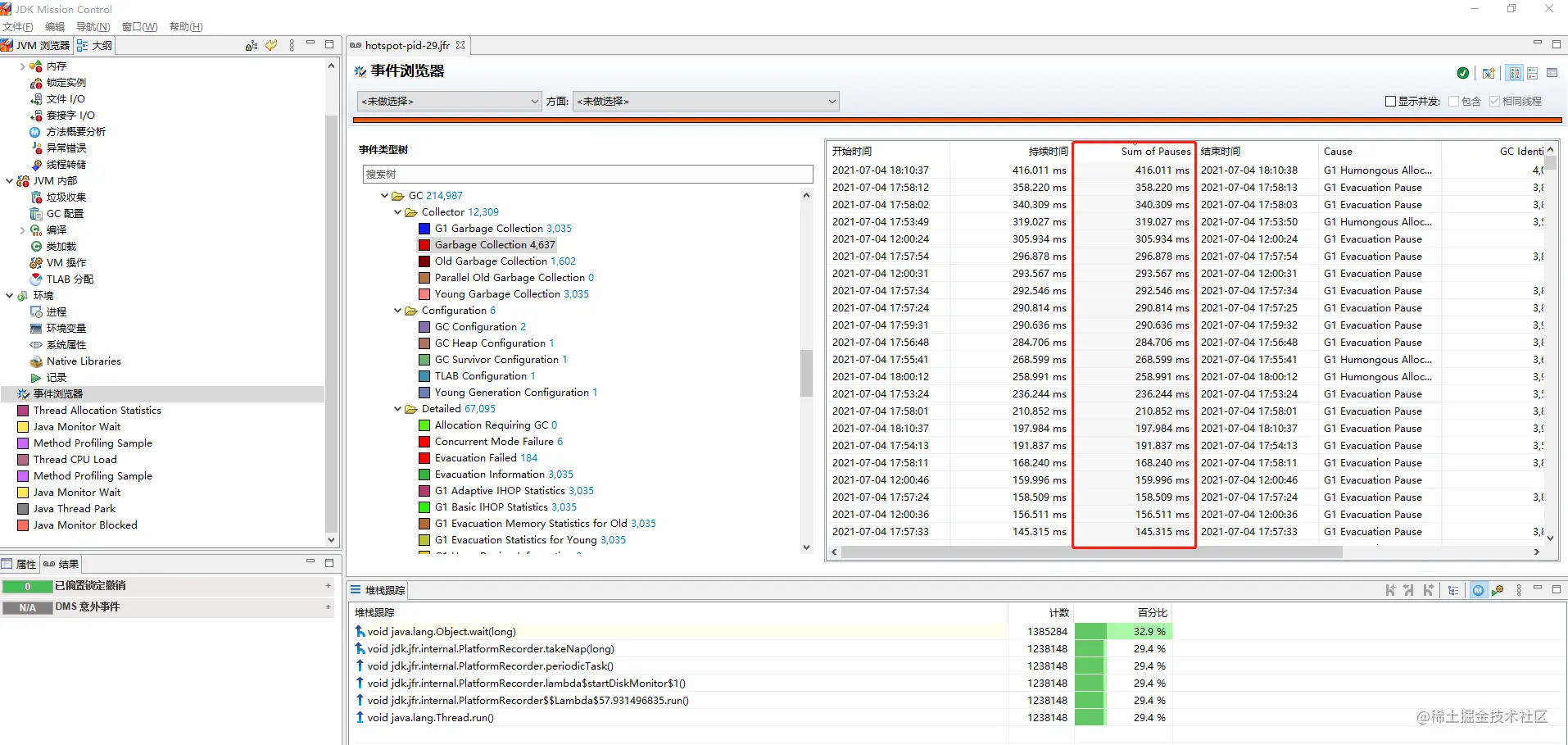
Task: Toggle the method grouping M icon
Action: [1479, 590]
